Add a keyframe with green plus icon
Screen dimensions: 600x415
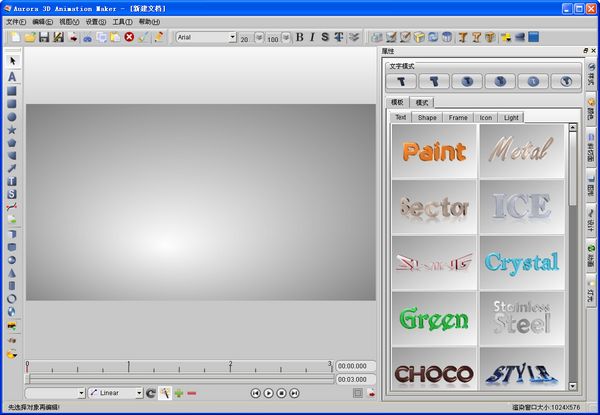(x=178, y=393)
